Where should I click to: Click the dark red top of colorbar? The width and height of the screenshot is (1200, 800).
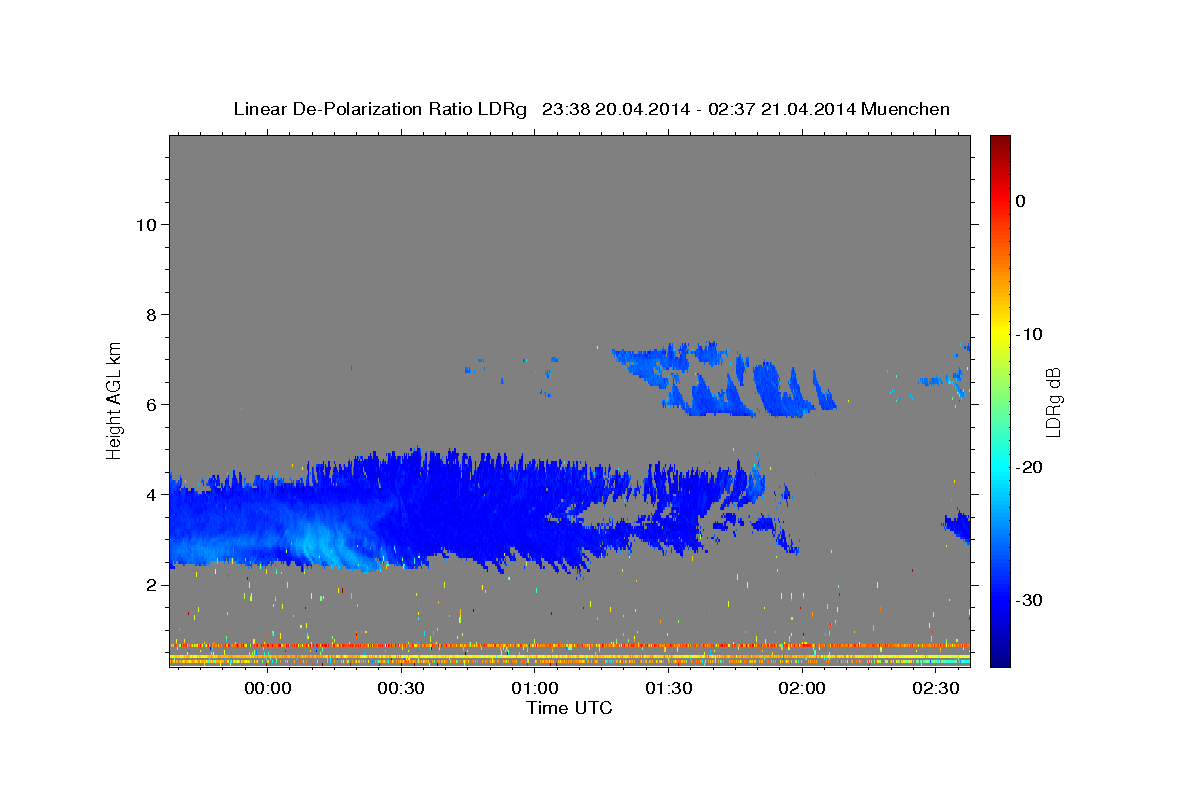point(999,143)
